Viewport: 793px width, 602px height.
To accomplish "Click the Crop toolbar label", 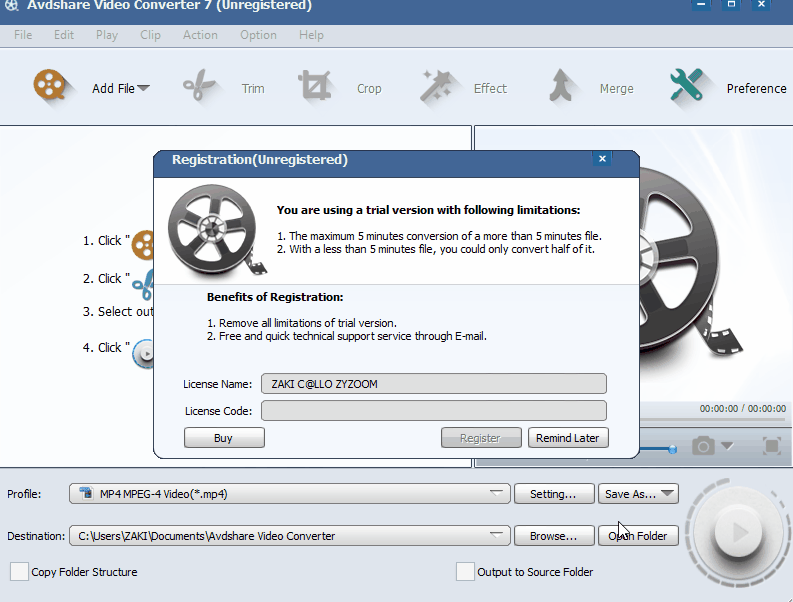I will 369,89.
